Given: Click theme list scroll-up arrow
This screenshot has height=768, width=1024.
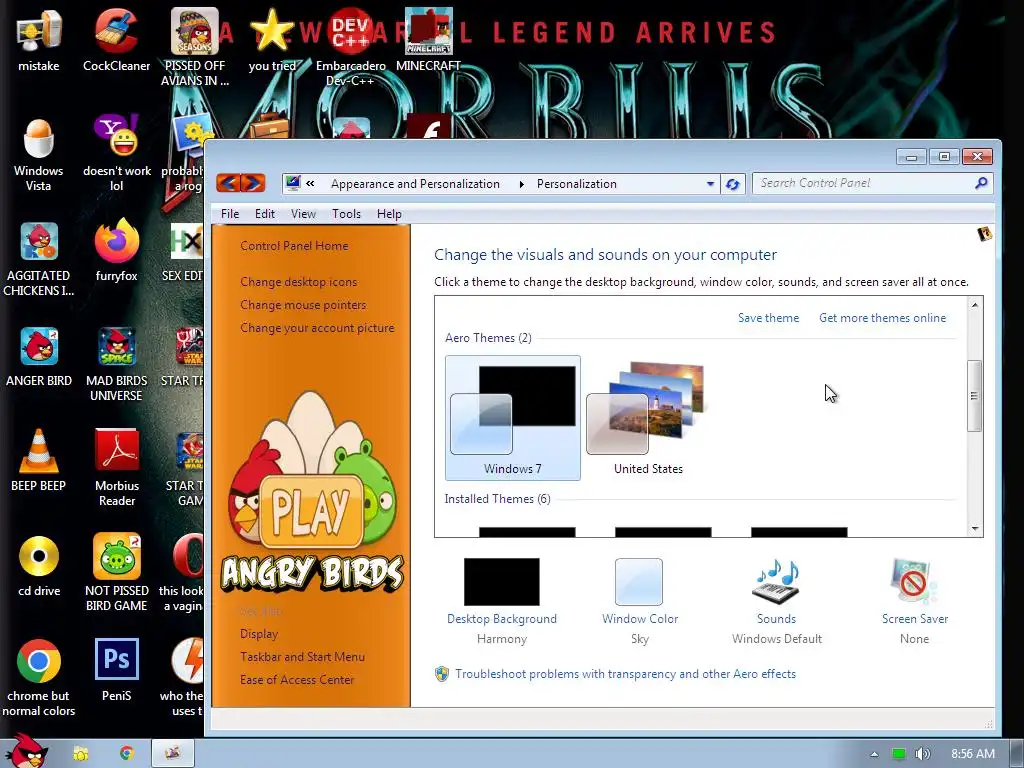Looking at the screenshot, I should [x=974, y=305].
